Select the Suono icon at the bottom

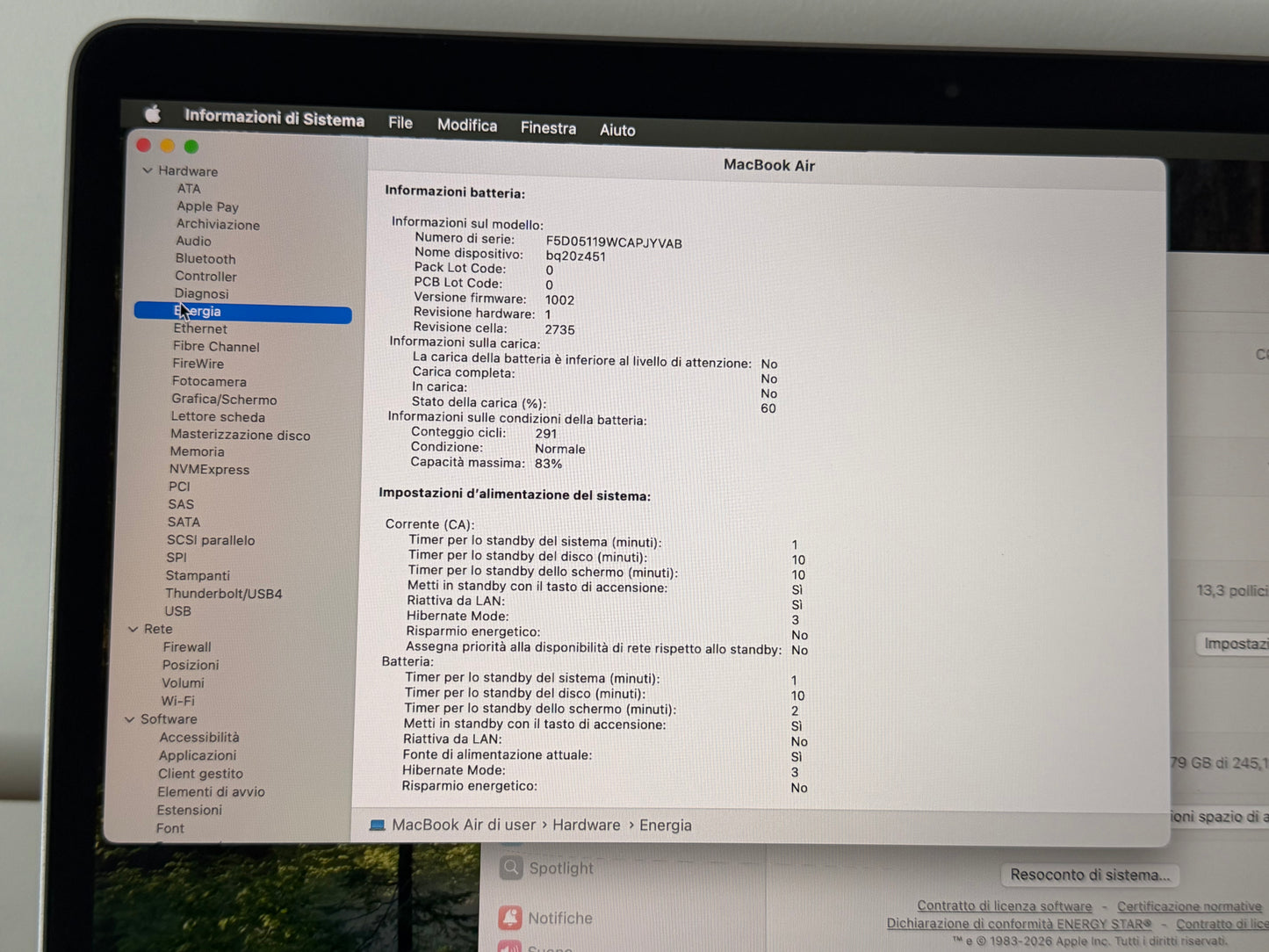(510, 948)
